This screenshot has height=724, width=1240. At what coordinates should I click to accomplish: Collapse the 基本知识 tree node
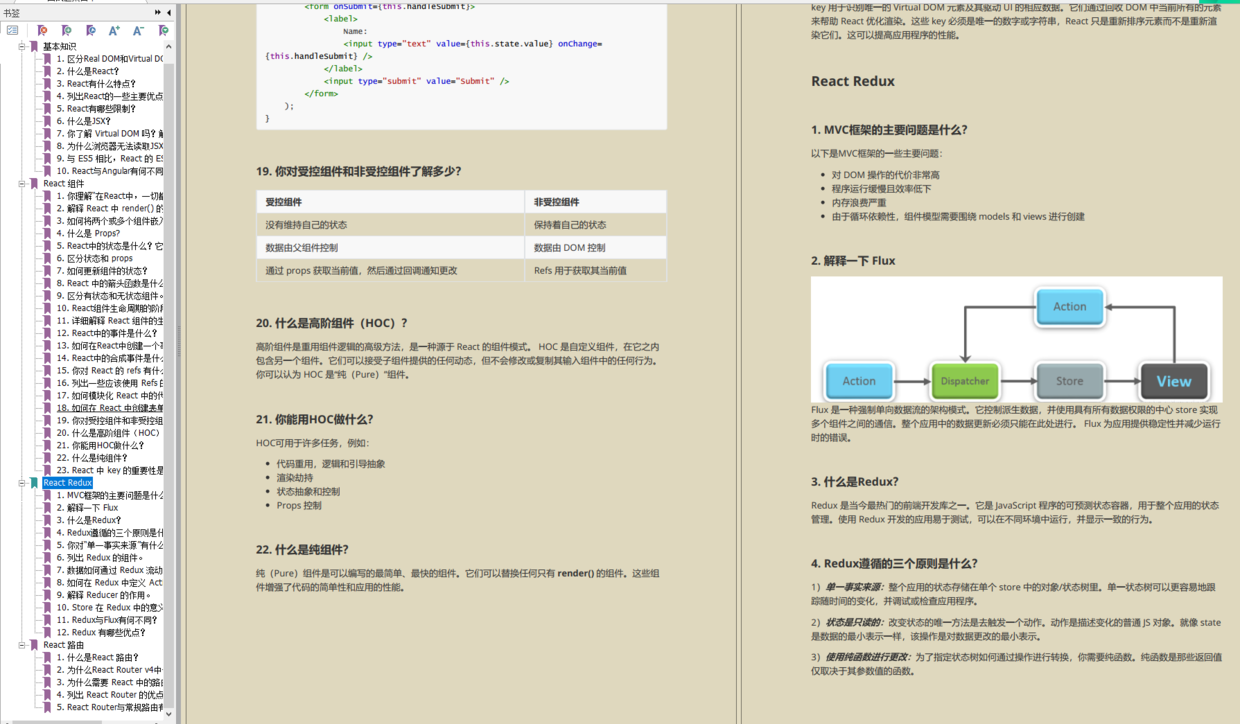(22, 46)
